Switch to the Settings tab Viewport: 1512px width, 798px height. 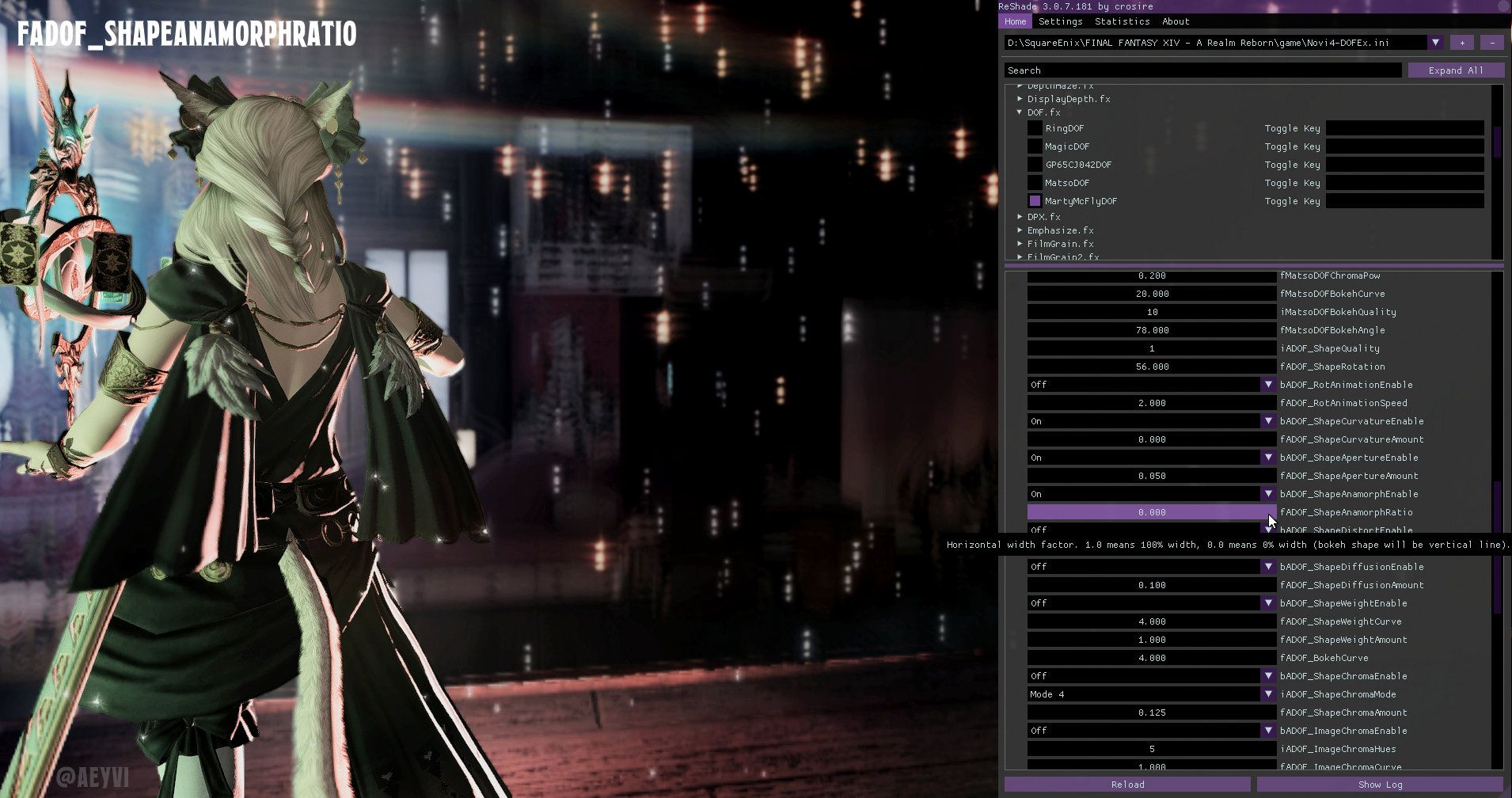(x=1060, y=21)
